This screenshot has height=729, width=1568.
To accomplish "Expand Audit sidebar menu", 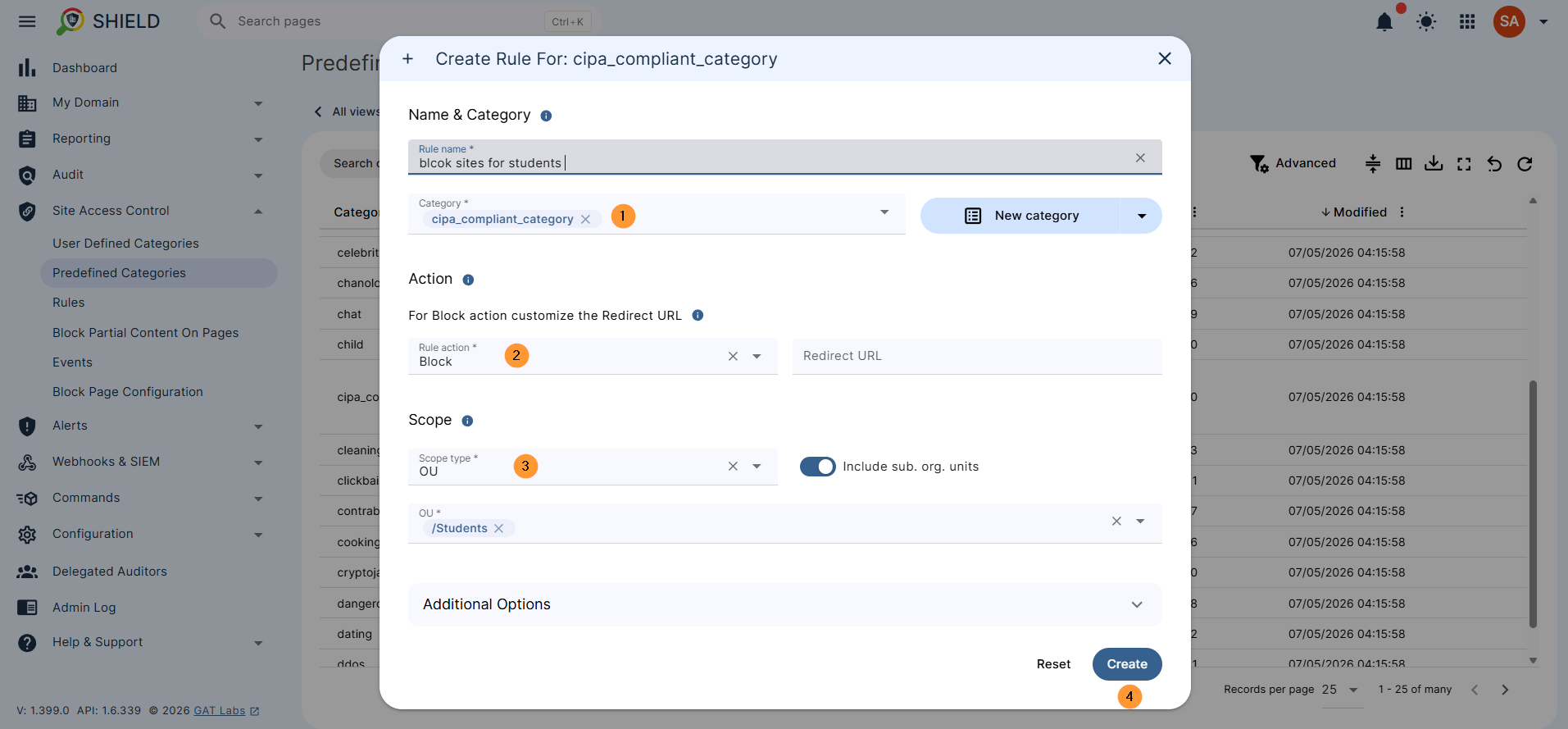I will (x=258, y=175).
